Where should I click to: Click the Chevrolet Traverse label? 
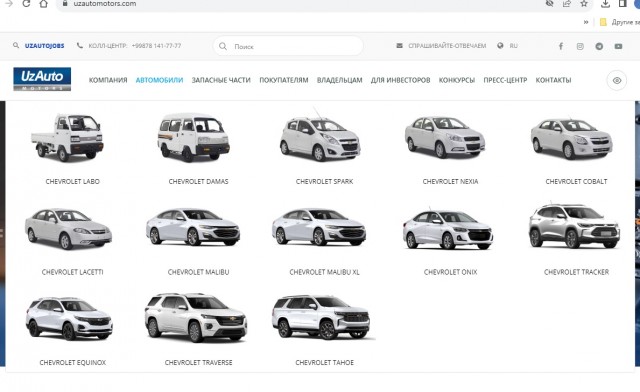coord(198,363)
